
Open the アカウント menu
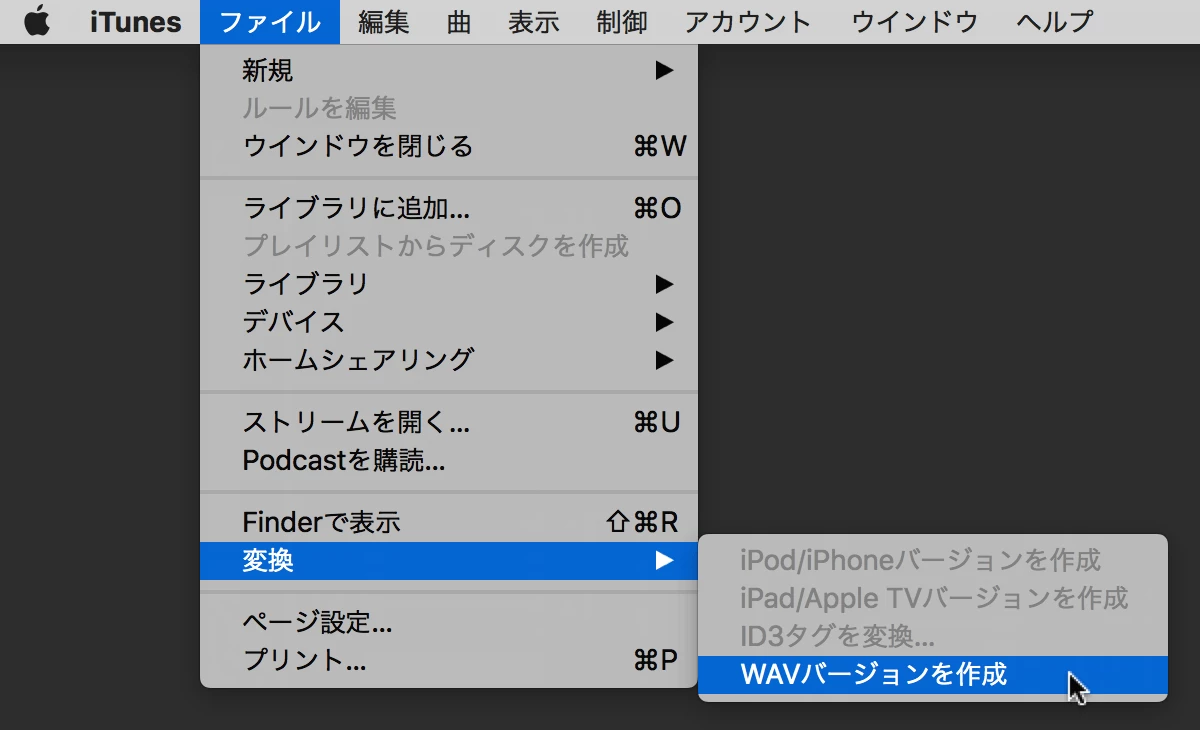point(748,22)
